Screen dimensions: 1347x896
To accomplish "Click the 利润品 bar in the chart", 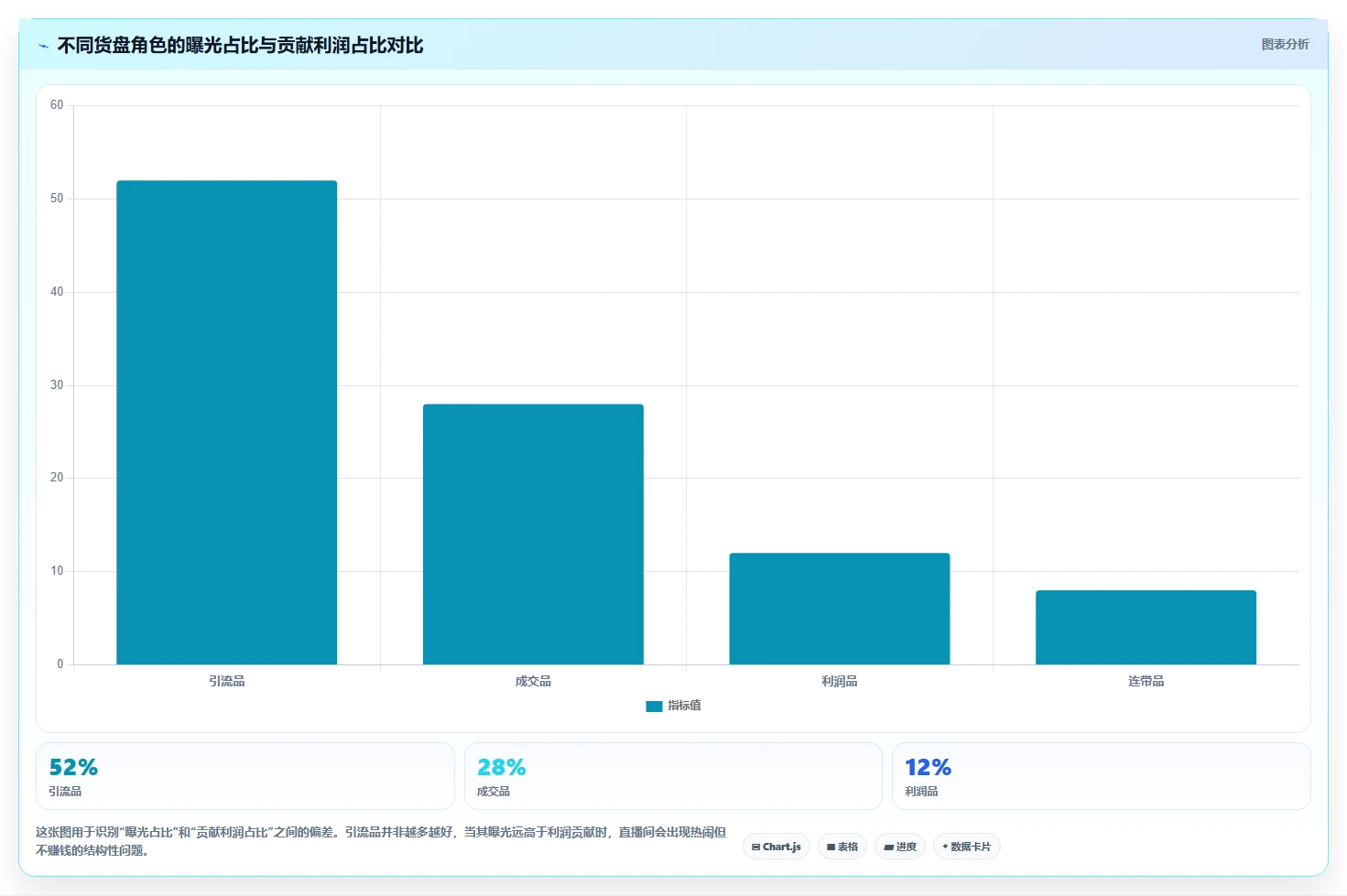I will (x=840, y=609).
